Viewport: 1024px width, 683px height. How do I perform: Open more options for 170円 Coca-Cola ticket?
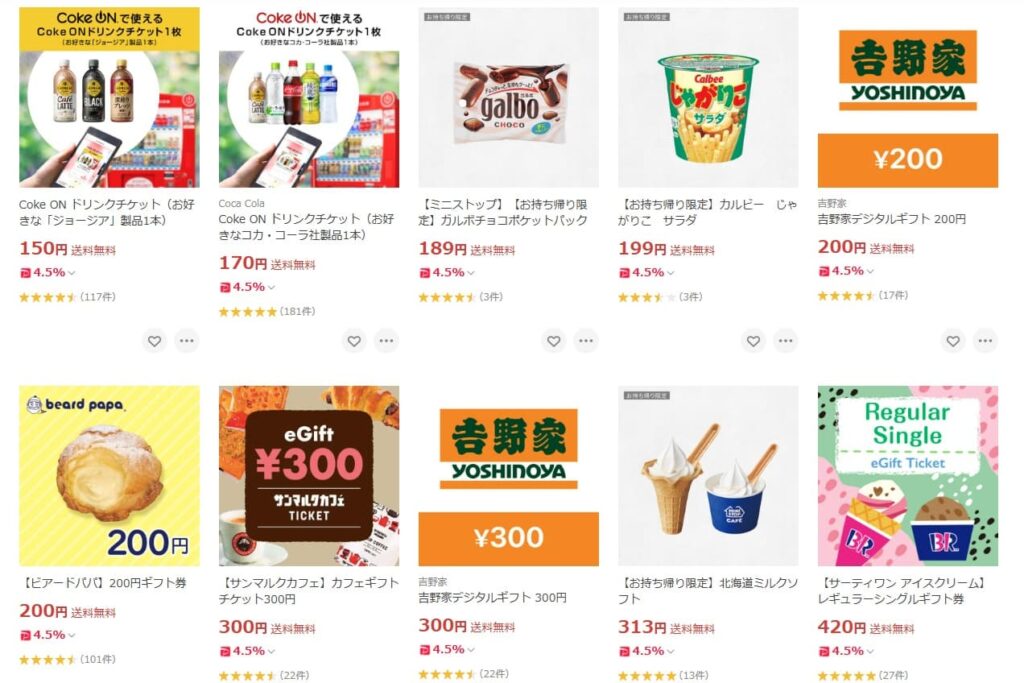(387, 341)
